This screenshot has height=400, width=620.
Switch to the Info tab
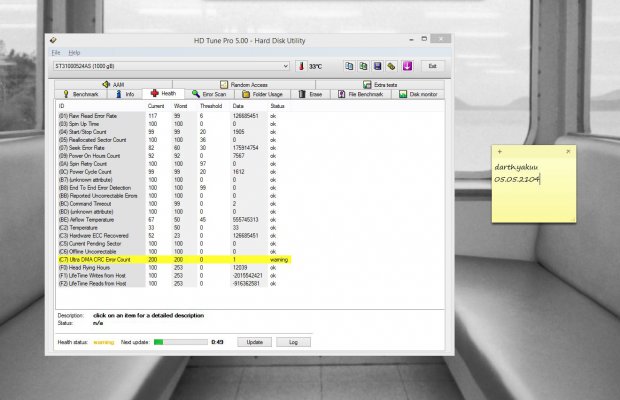coord(125,94)
